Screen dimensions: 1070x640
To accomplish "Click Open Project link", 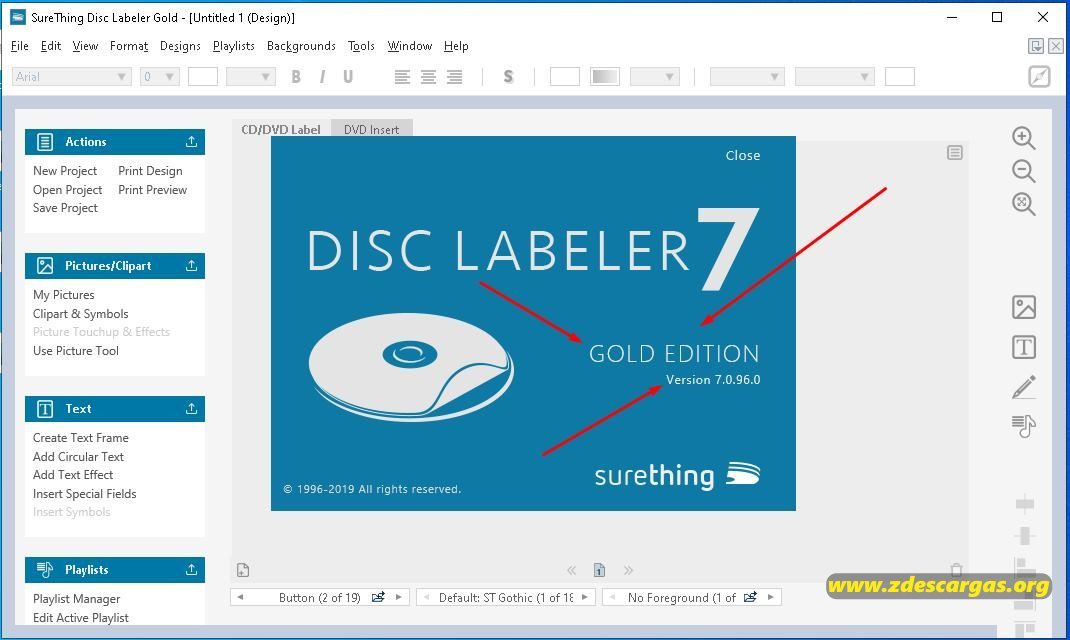I will pos(68,190).
